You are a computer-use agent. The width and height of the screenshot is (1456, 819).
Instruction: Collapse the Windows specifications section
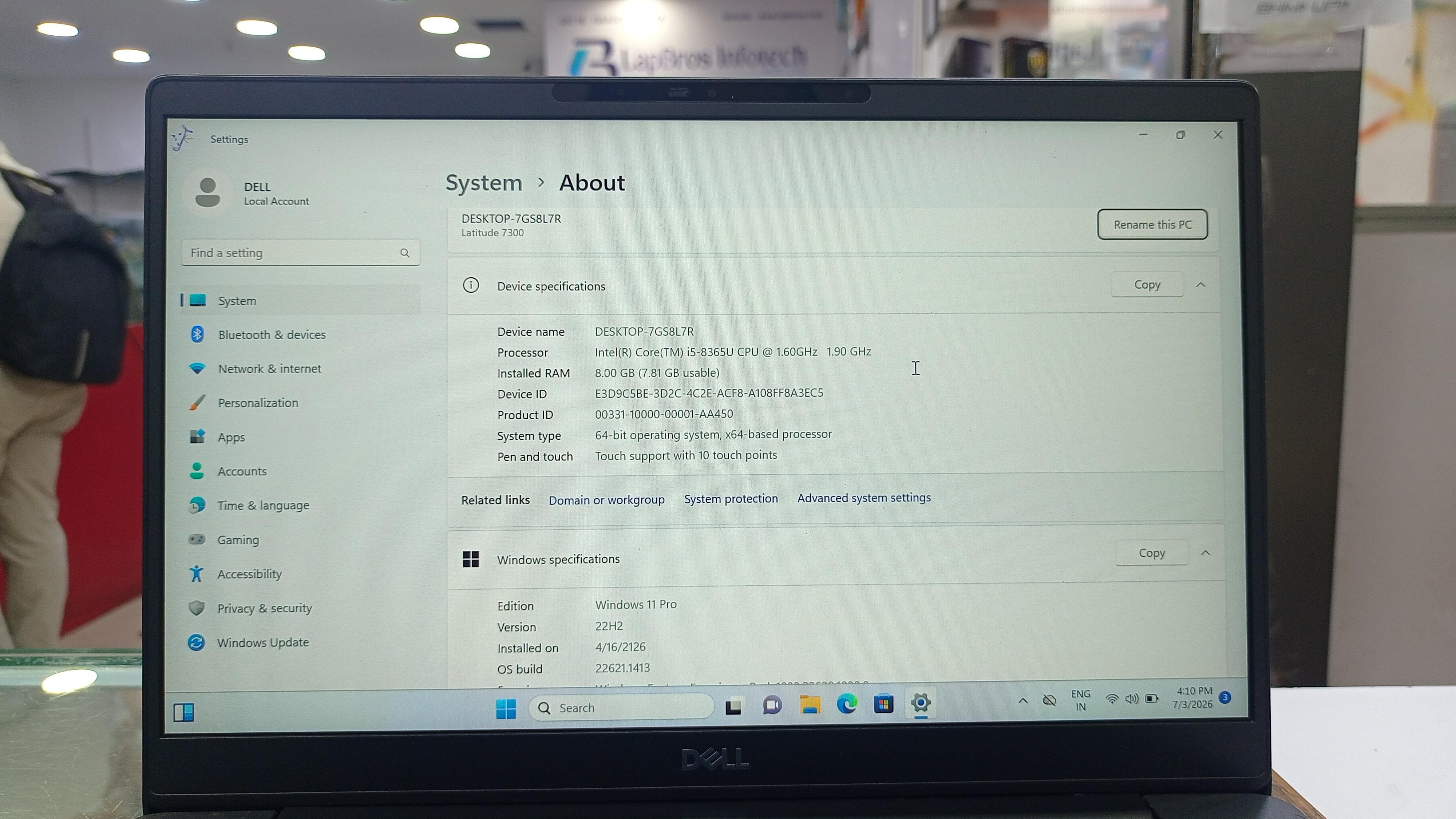[1205, 553]
